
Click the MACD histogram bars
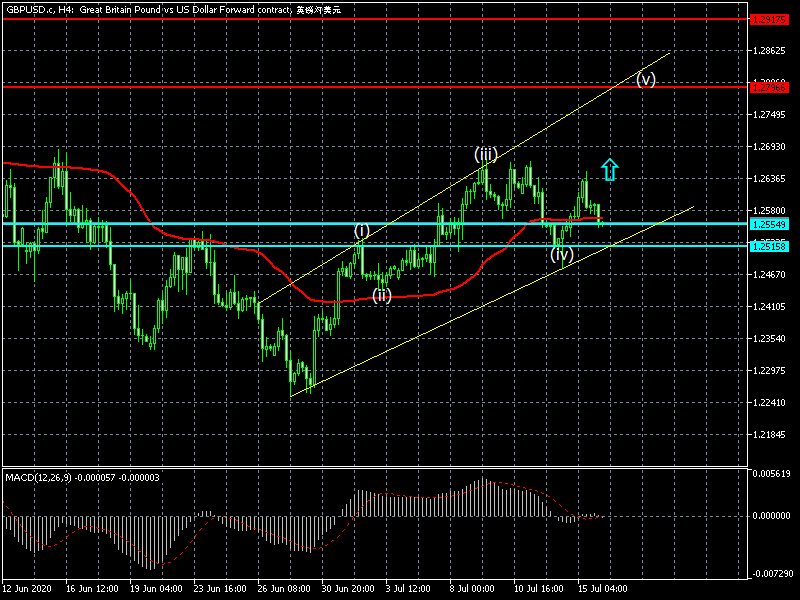coord(480,500)
